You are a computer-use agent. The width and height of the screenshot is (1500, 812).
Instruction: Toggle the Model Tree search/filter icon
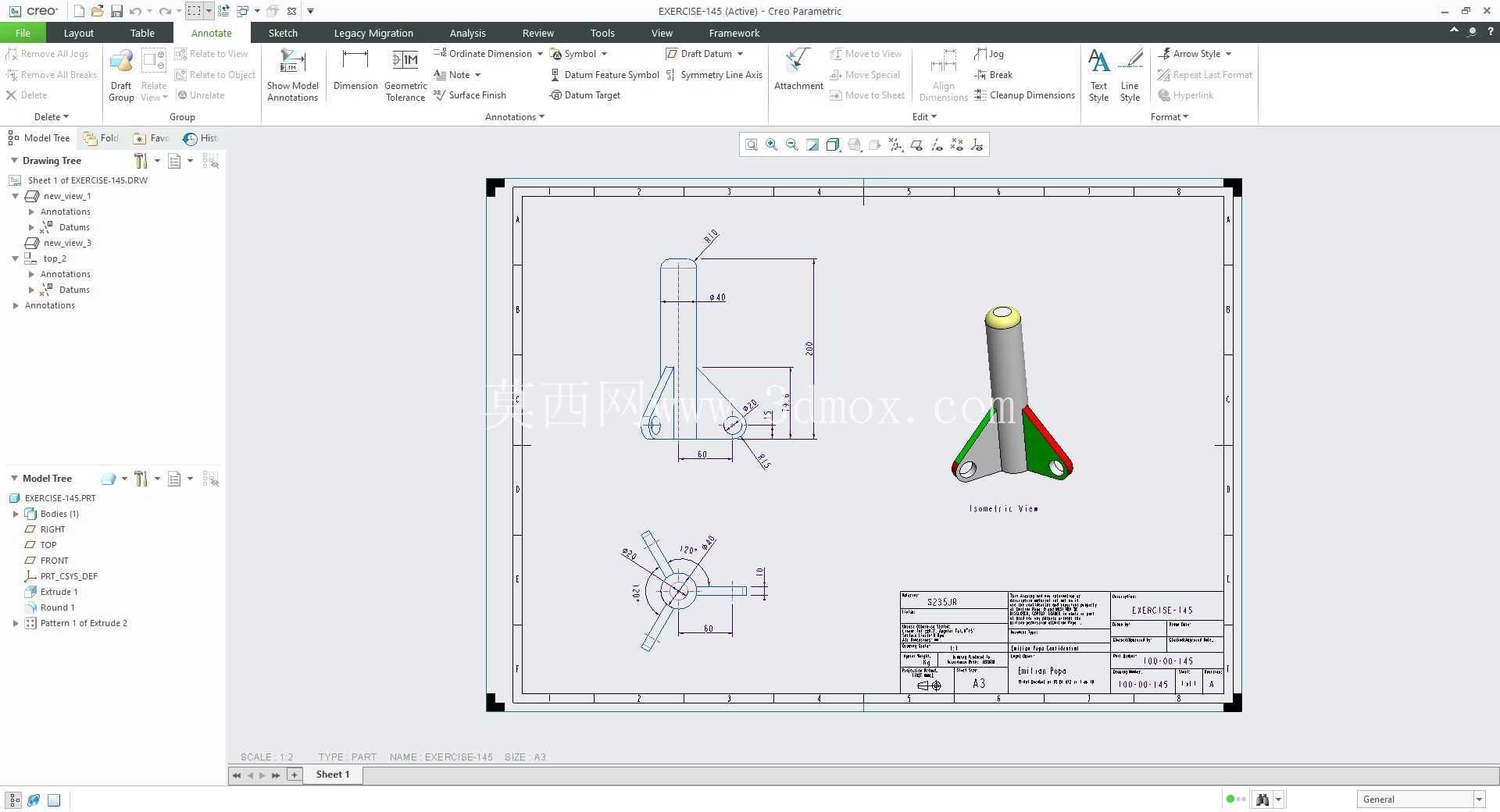[210, 479]
